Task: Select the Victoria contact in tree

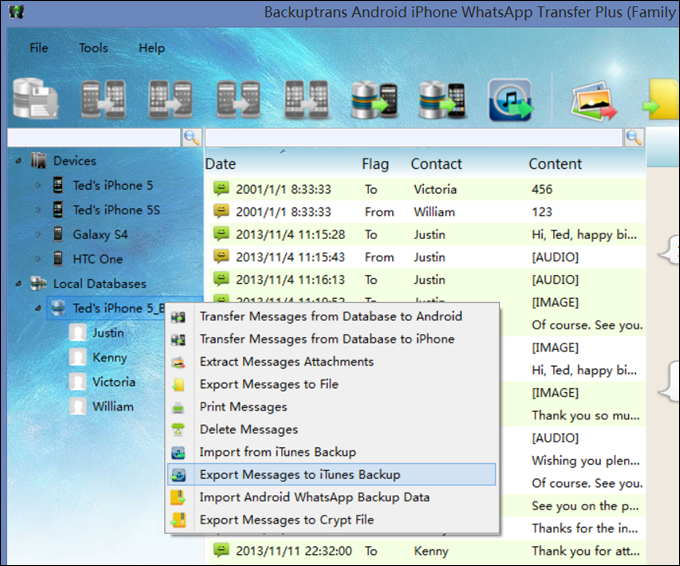Action: coord(114,382)
